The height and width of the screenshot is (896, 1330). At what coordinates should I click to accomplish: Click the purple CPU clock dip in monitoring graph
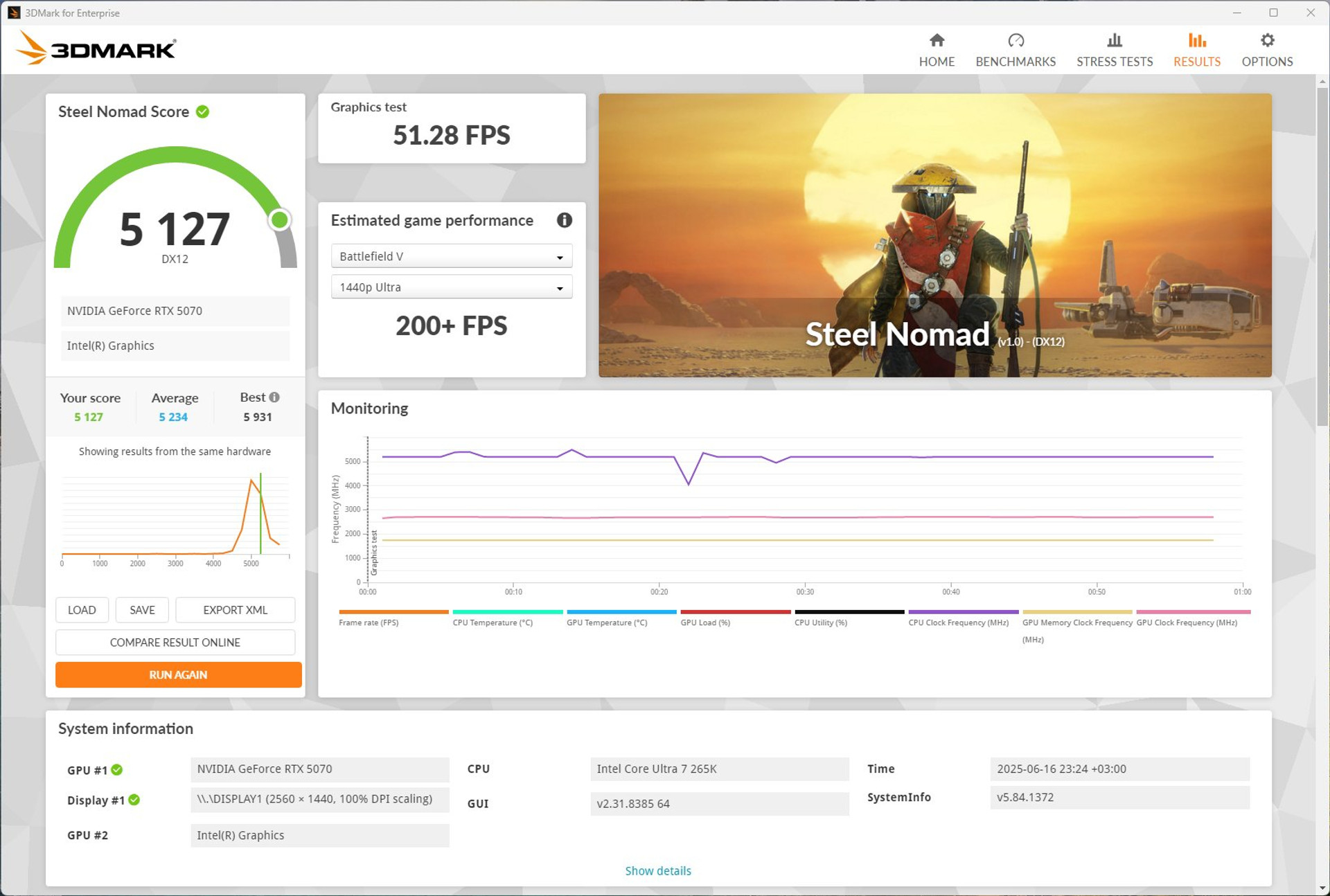click(689, 483)
